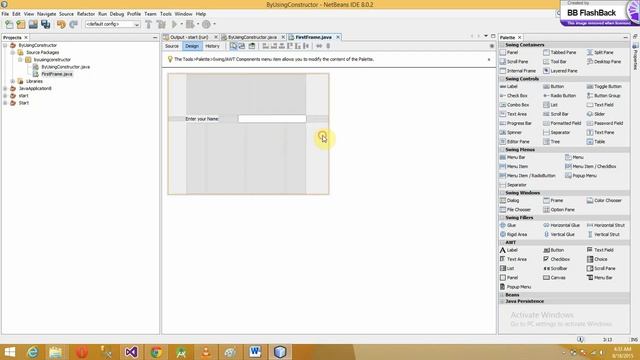The image size is (640, 360).
Task: Click the name text field in the form
Action: click(x=272, y=119)
